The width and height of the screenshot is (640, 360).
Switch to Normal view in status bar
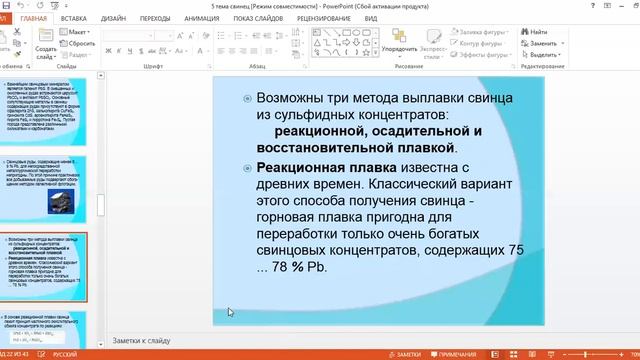tap(495, 354)
